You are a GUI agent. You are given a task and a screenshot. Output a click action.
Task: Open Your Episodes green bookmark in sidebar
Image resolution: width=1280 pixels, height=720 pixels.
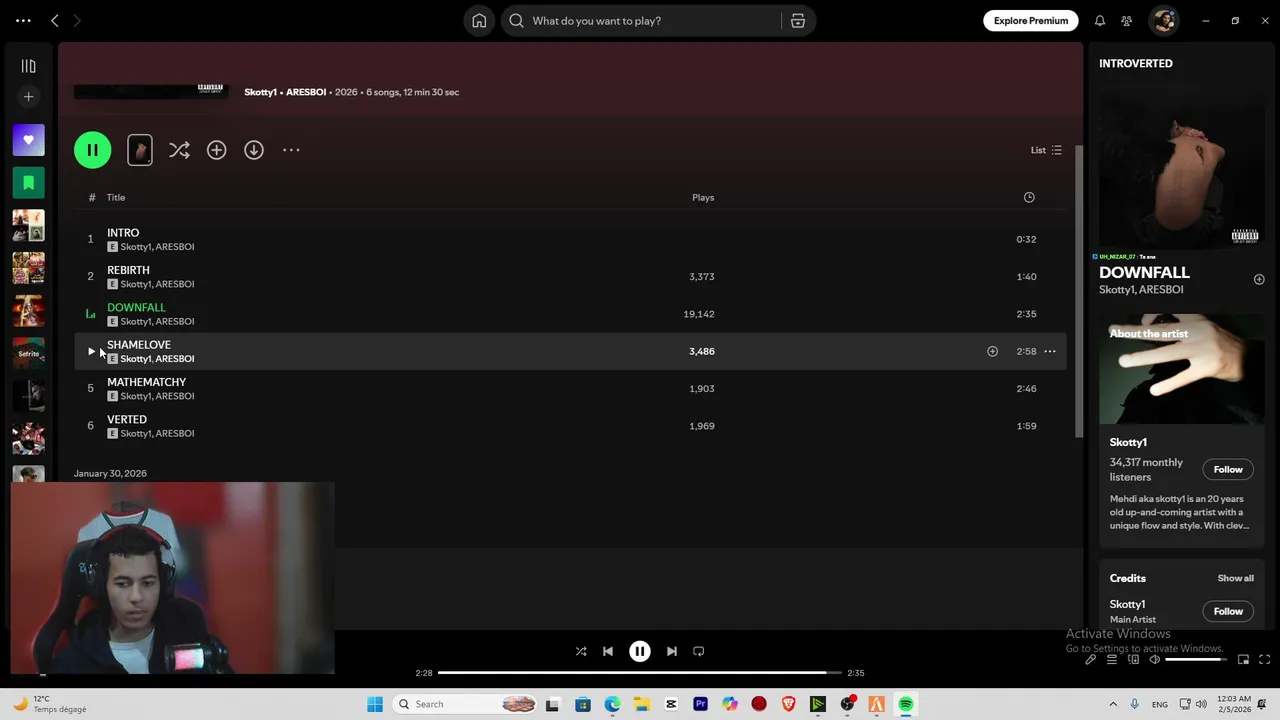[28, 183]
